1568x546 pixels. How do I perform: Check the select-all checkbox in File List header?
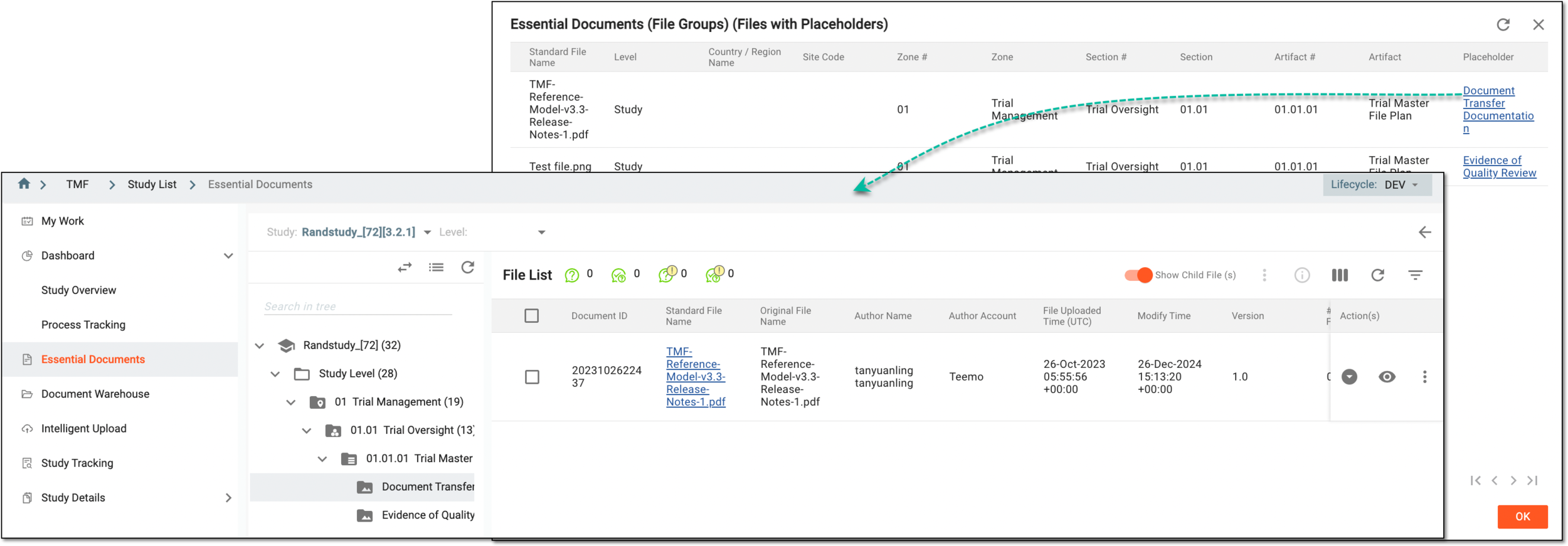coord(531,316)
